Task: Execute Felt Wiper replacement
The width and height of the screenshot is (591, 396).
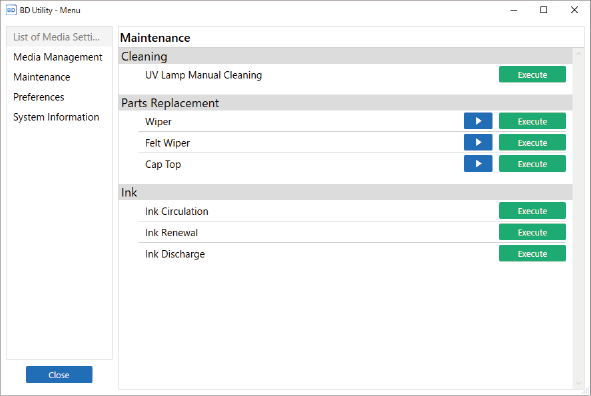Action: 532,142
